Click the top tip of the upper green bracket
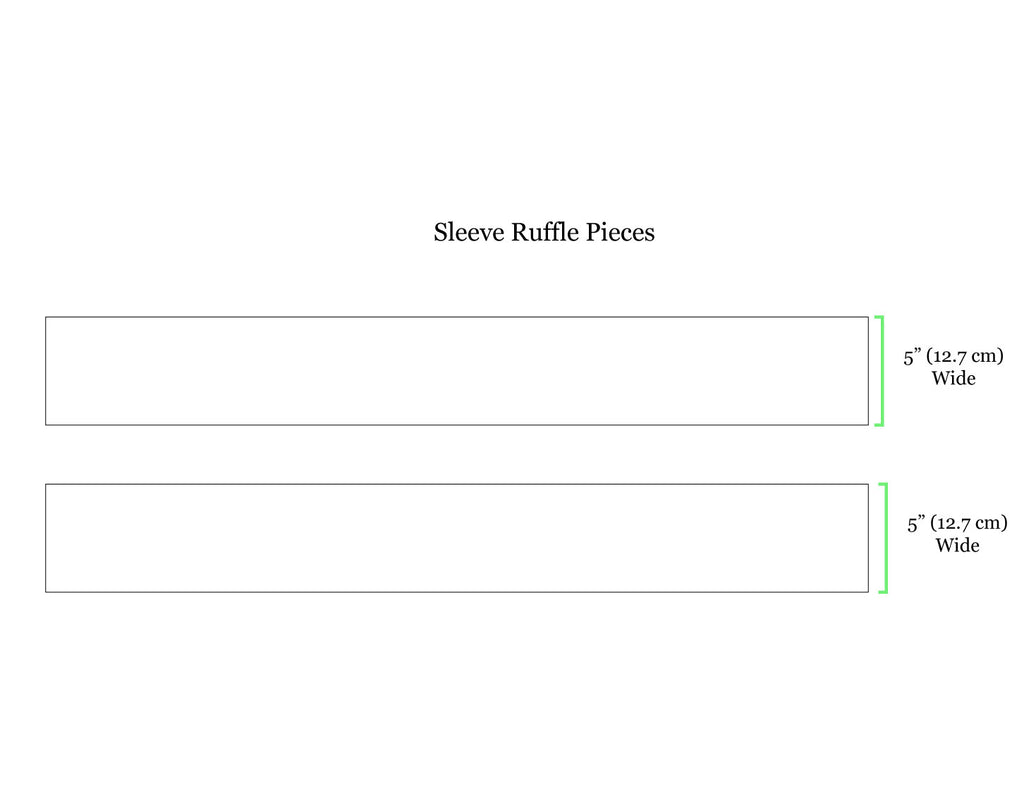The image size is (1024, 811). [877, 317]
